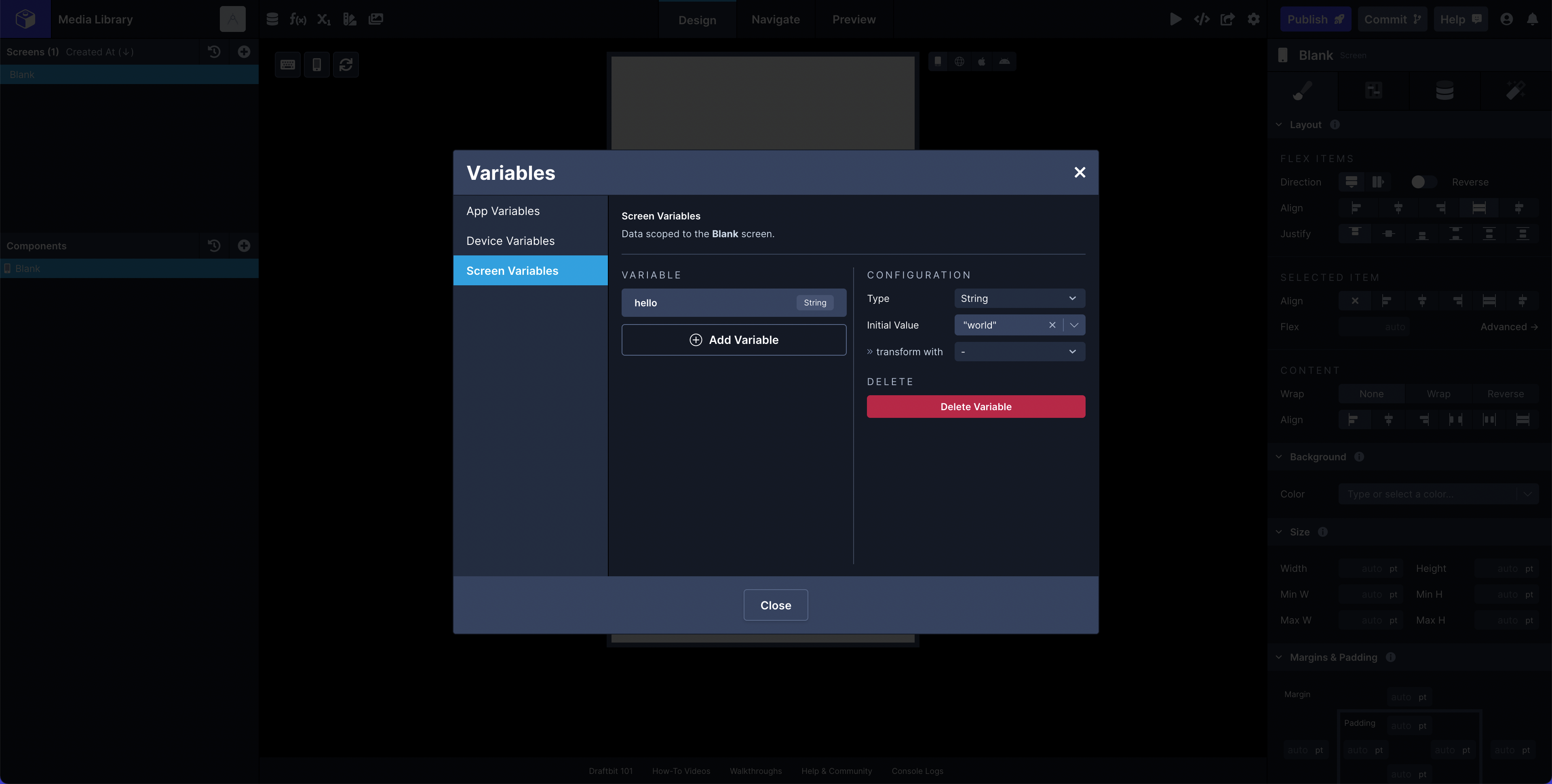Image resolution: width=1552 pixels, height=784 pixels.
Task: Open the notifications bell icon
Action: pos(1532,19)
